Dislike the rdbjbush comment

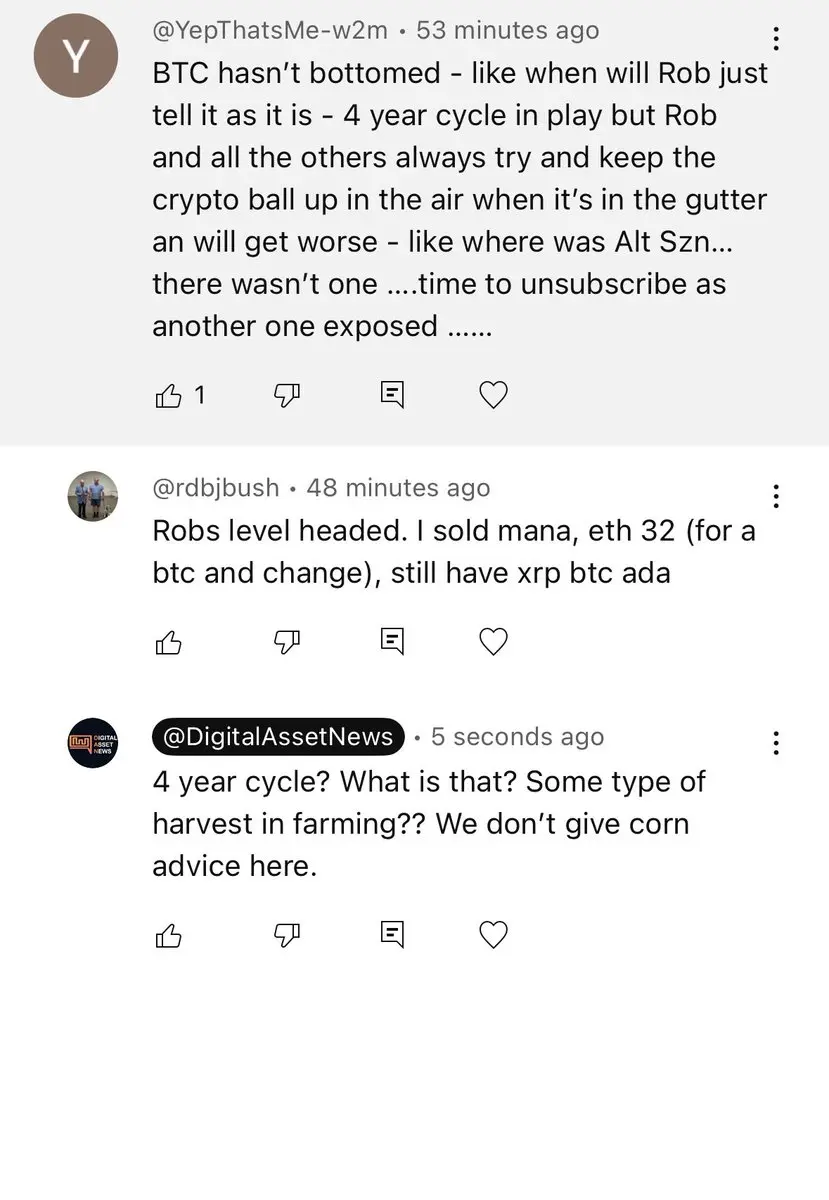click(x=287, y=642)
